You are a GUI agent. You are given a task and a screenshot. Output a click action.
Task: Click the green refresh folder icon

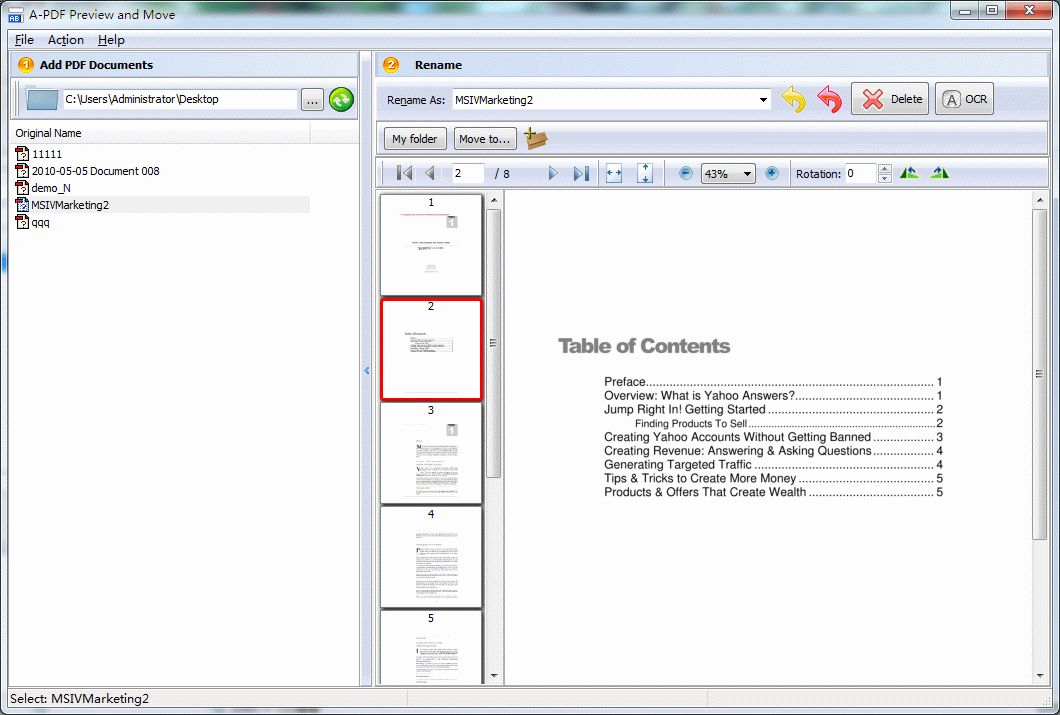click(x=341, y=99)
